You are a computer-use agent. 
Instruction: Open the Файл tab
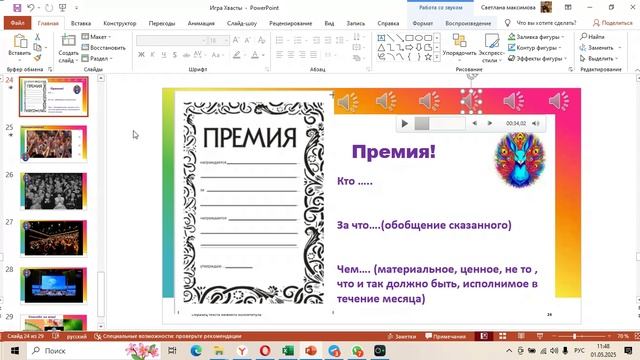coord(18,23)
